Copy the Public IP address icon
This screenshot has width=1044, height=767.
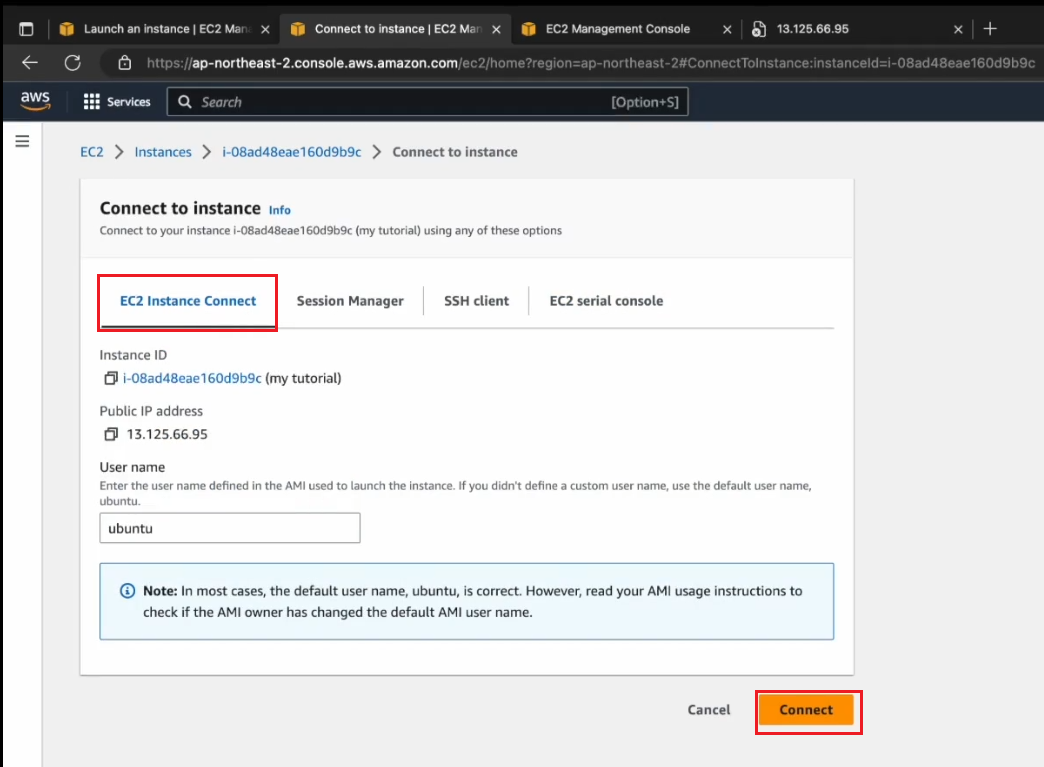pos(111,434)
